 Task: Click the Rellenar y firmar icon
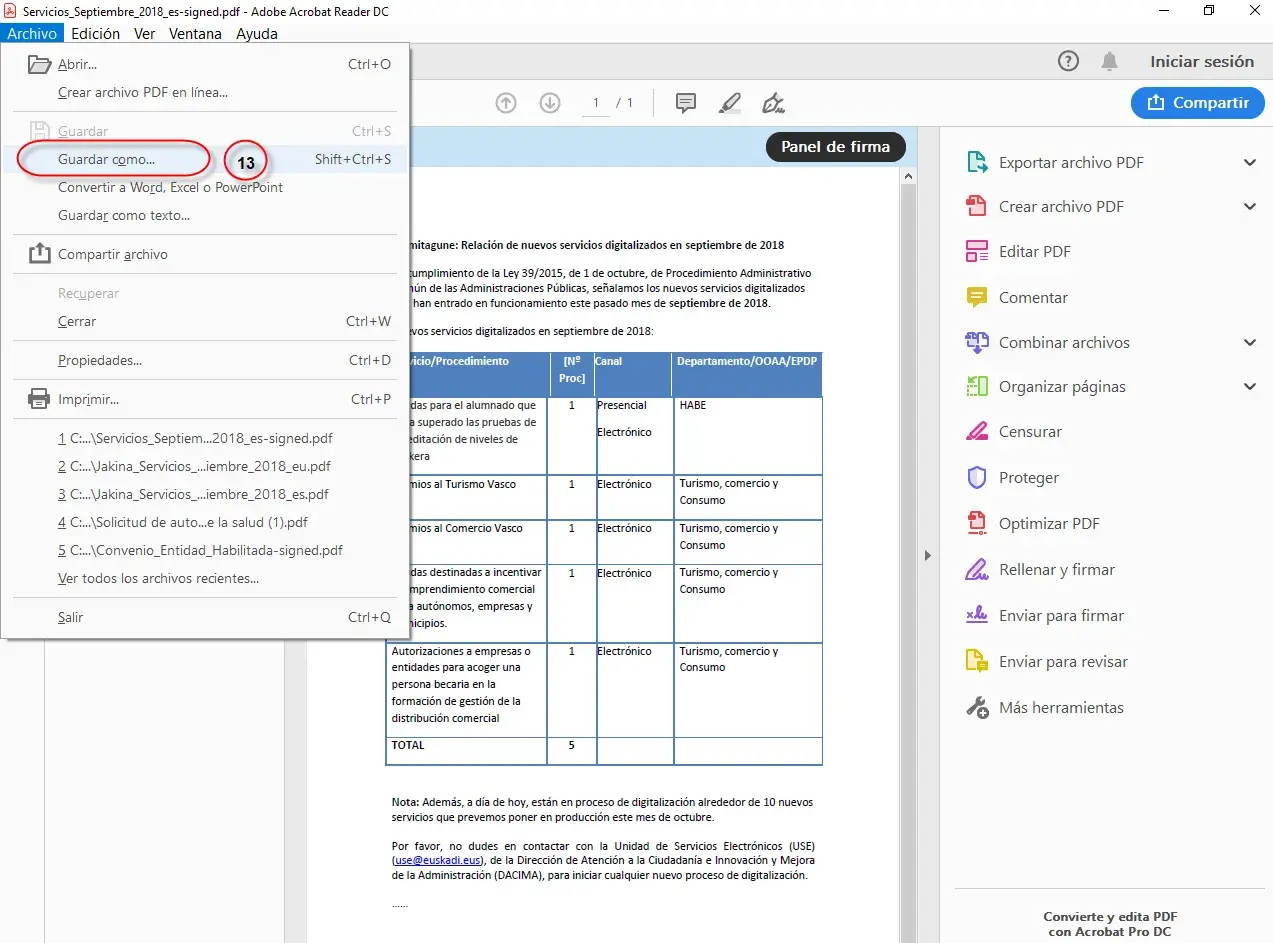point(976,570)
